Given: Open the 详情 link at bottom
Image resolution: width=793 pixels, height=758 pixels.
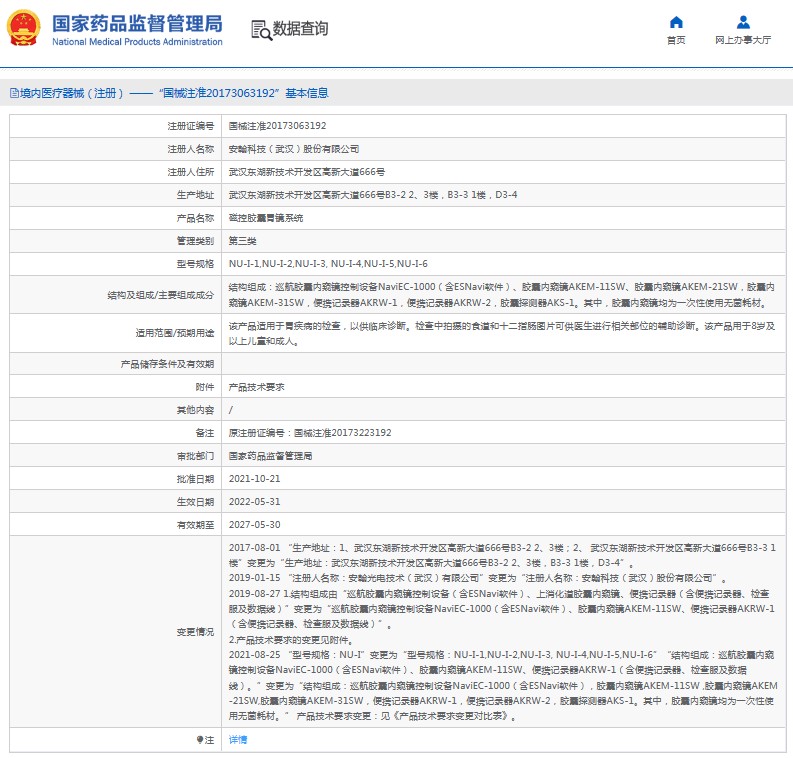Looking at the screenshot, I should [x=237, y=739].
